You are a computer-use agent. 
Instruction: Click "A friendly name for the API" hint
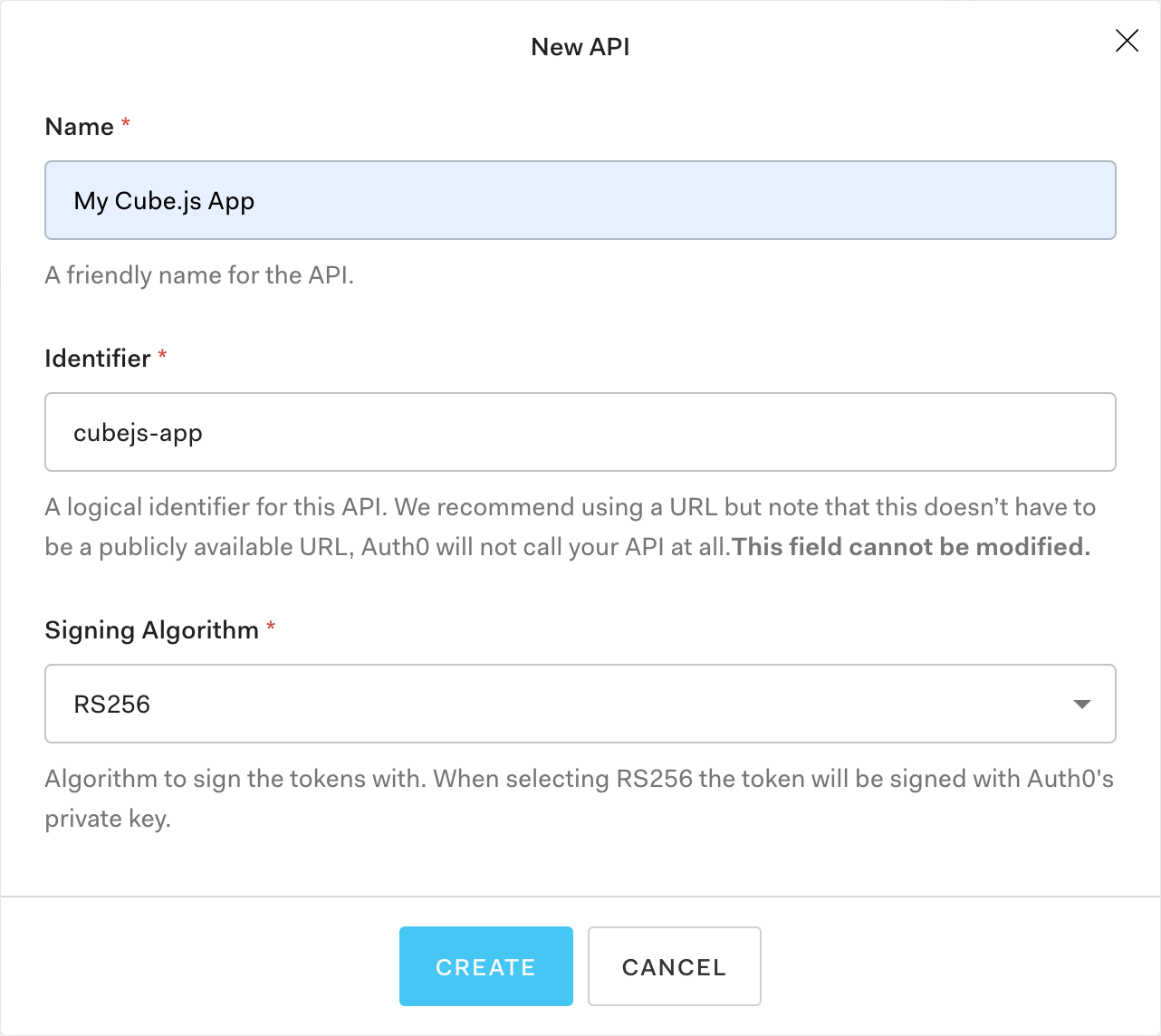click(199, 275)
